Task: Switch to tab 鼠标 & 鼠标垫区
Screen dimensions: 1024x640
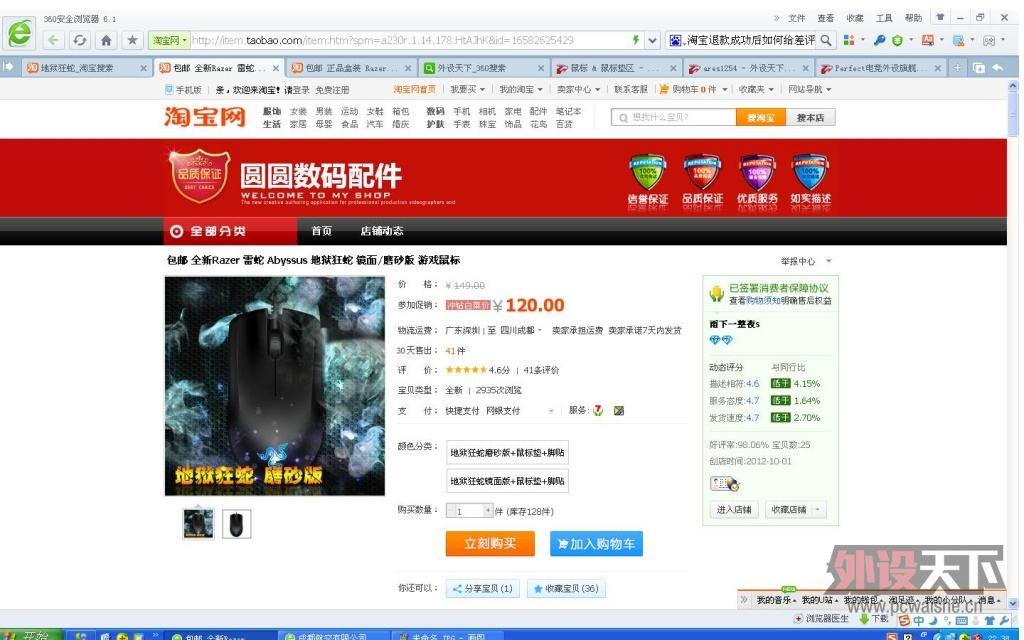Action: [616, 68]
